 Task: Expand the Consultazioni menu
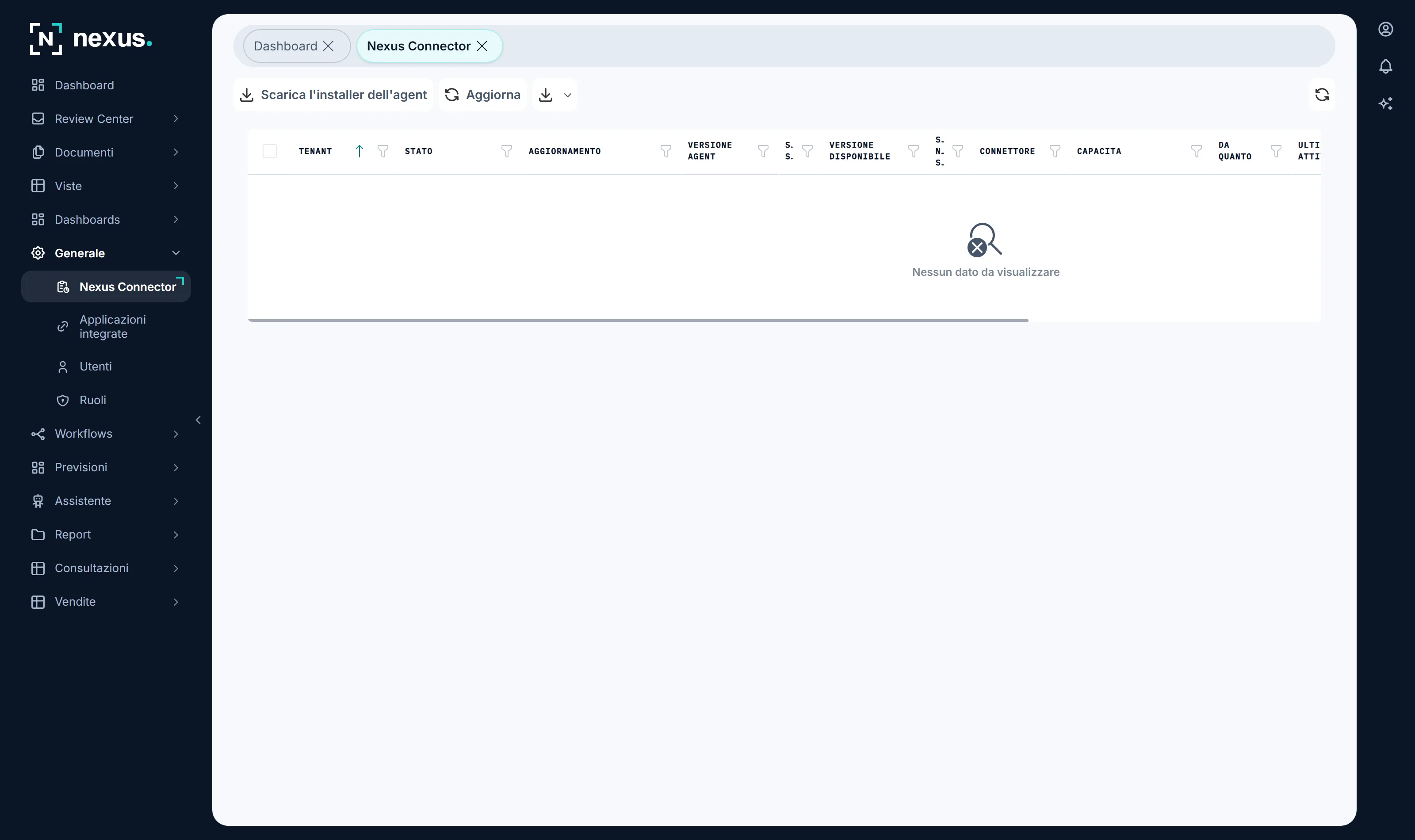tap(176, 568)
